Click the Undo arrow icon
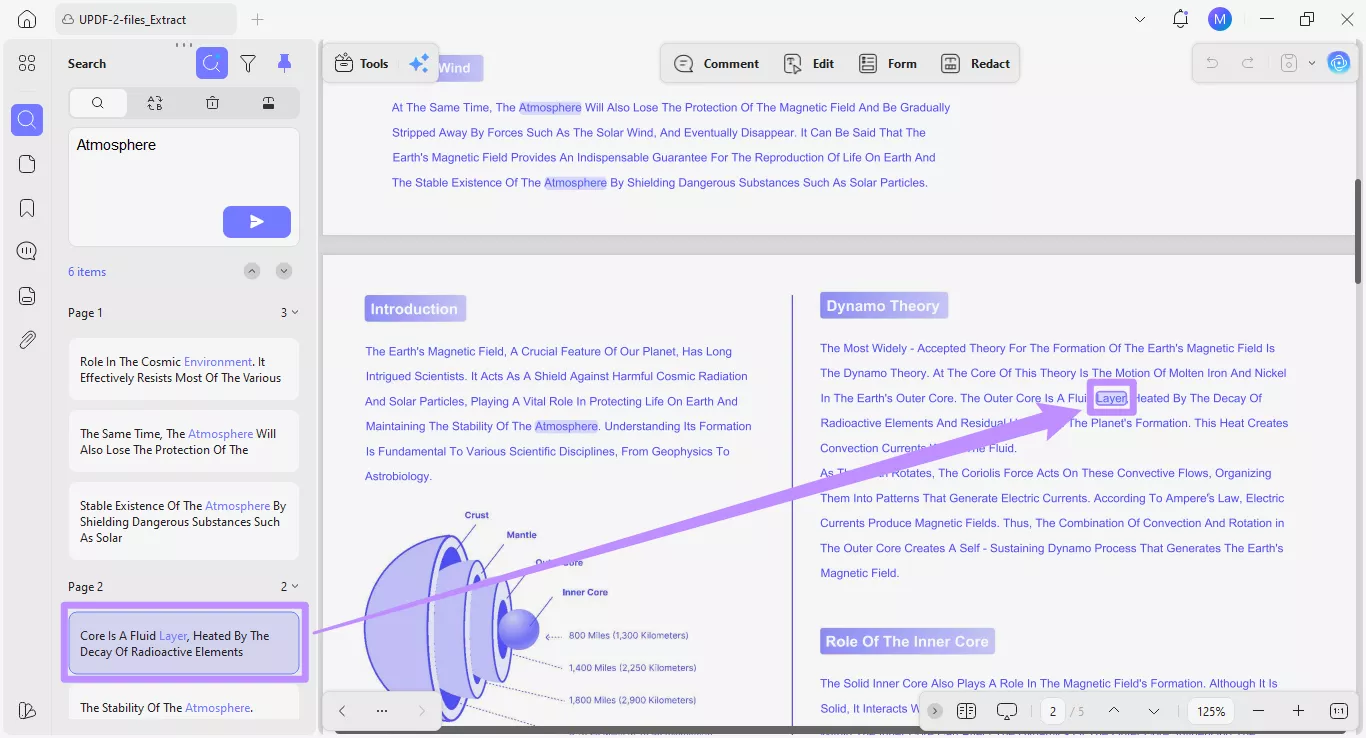This screenshot has height=738, width=1366. [x=1211, y=62]
